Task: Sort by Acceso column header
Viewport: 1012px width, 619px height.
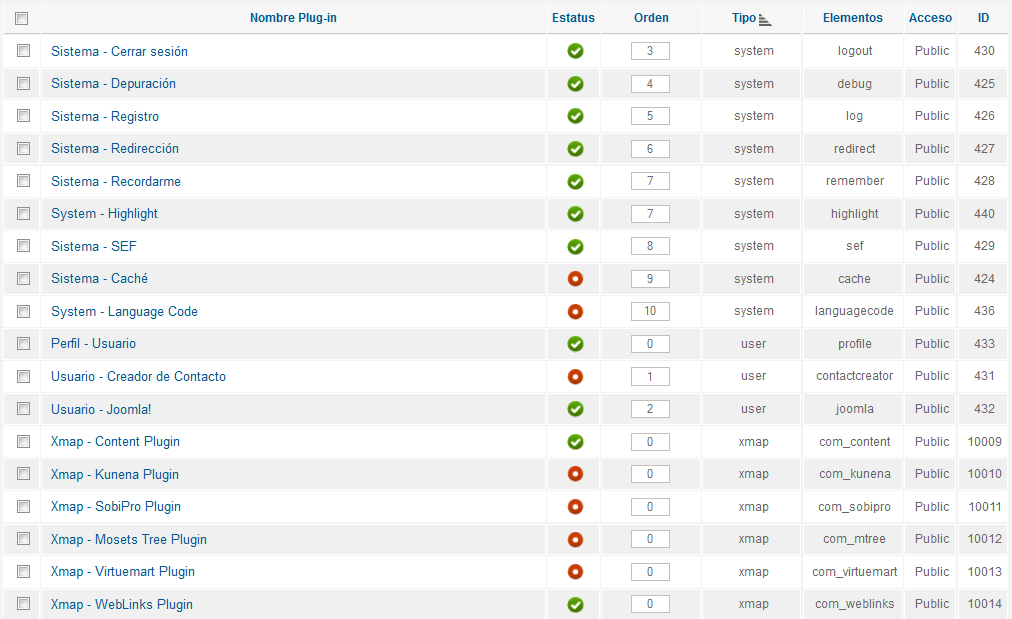Action: click(930, 18)
